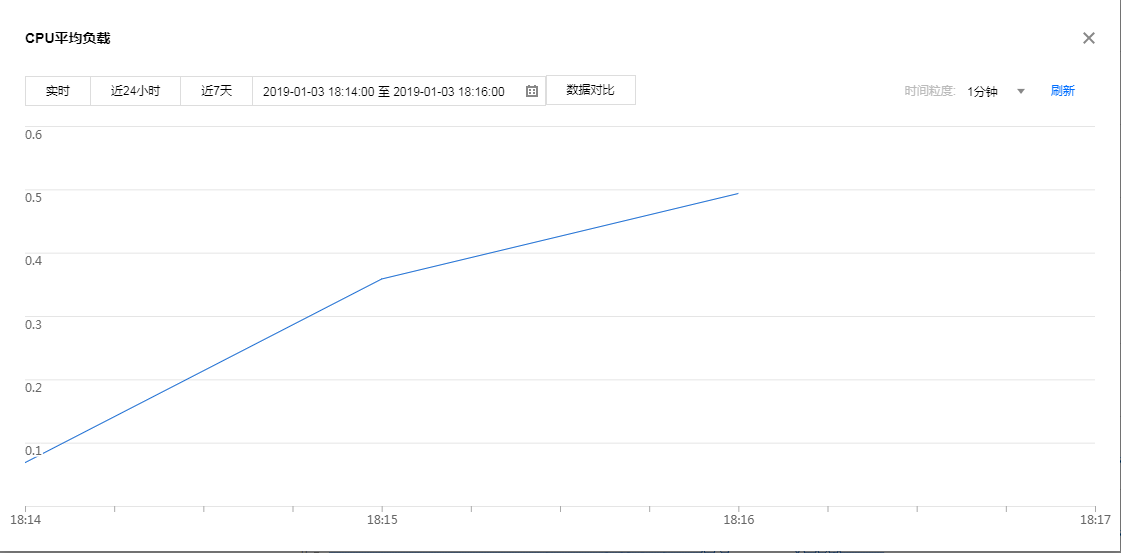Click the 18:16 x-axis label
1121x553 pixels.
(738, 520)
